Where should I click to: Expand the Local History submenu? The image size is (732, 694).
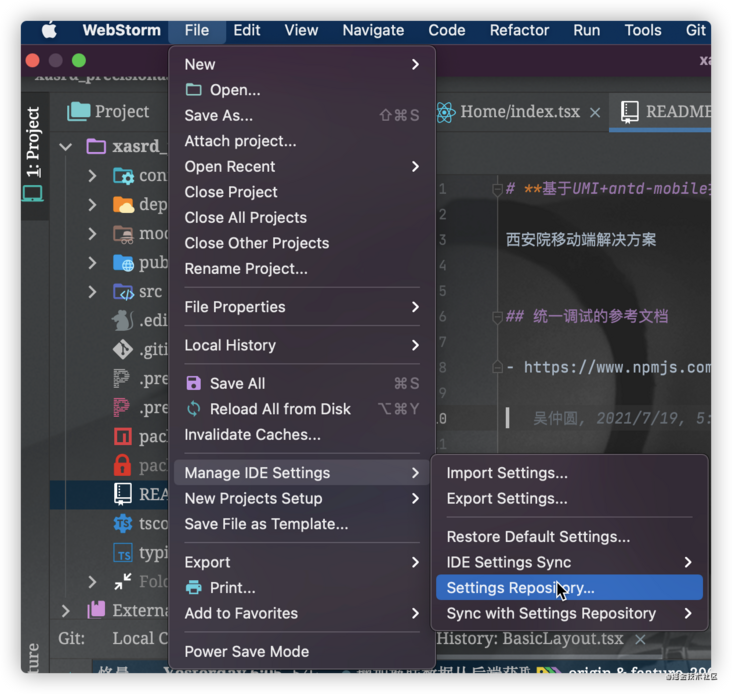click(x=302, y=345)
